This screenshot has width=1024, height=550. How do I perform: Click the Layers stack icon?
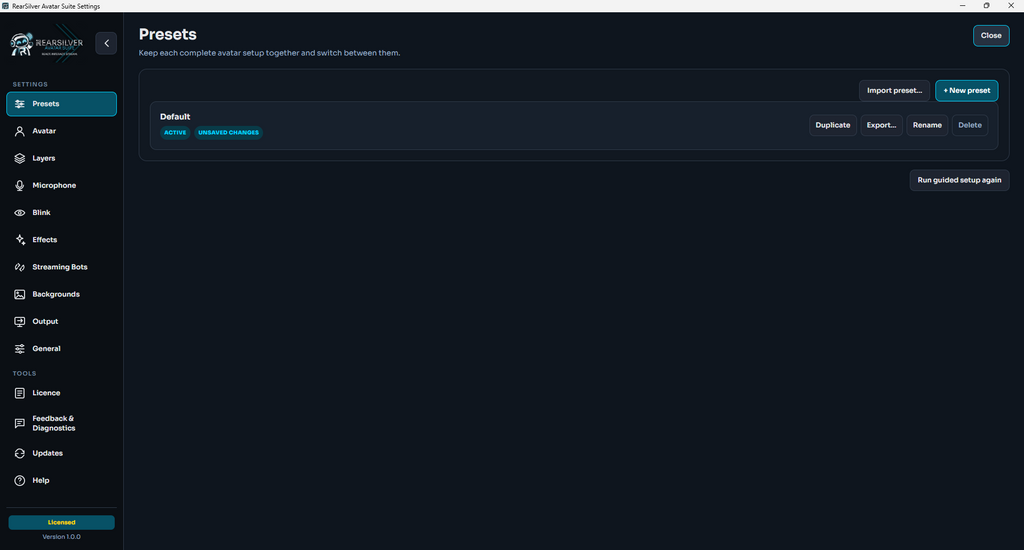click(x=20, y=159)
